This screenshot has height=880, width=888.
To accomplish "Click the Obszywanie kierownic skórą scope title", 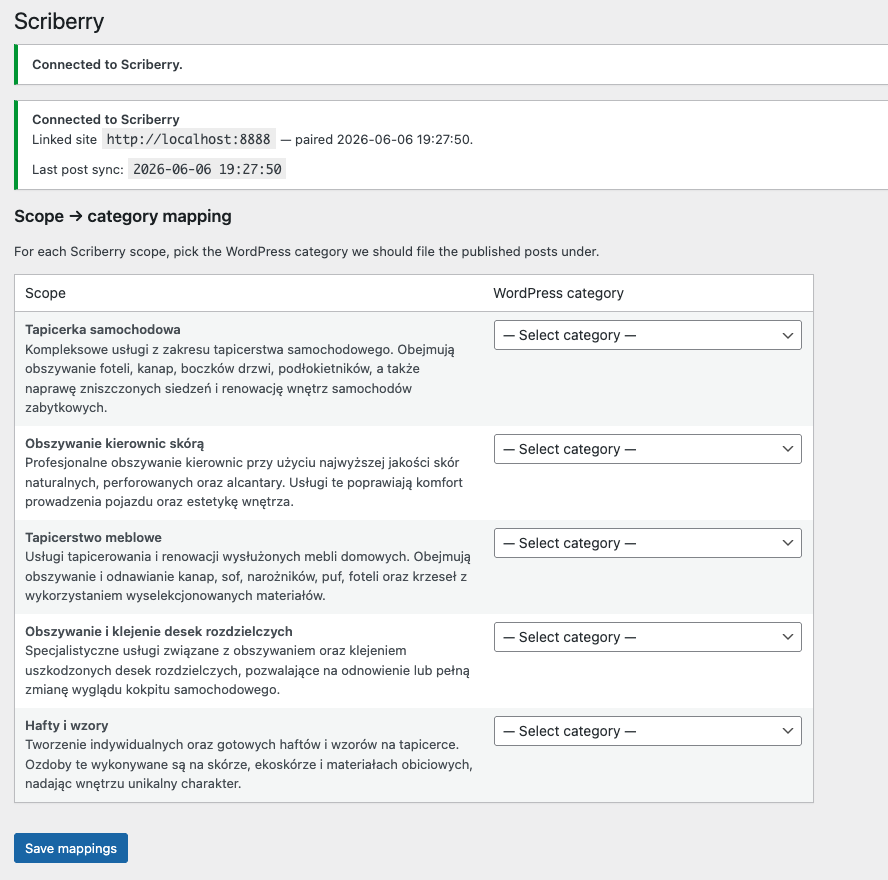I will tap(114, 443).
